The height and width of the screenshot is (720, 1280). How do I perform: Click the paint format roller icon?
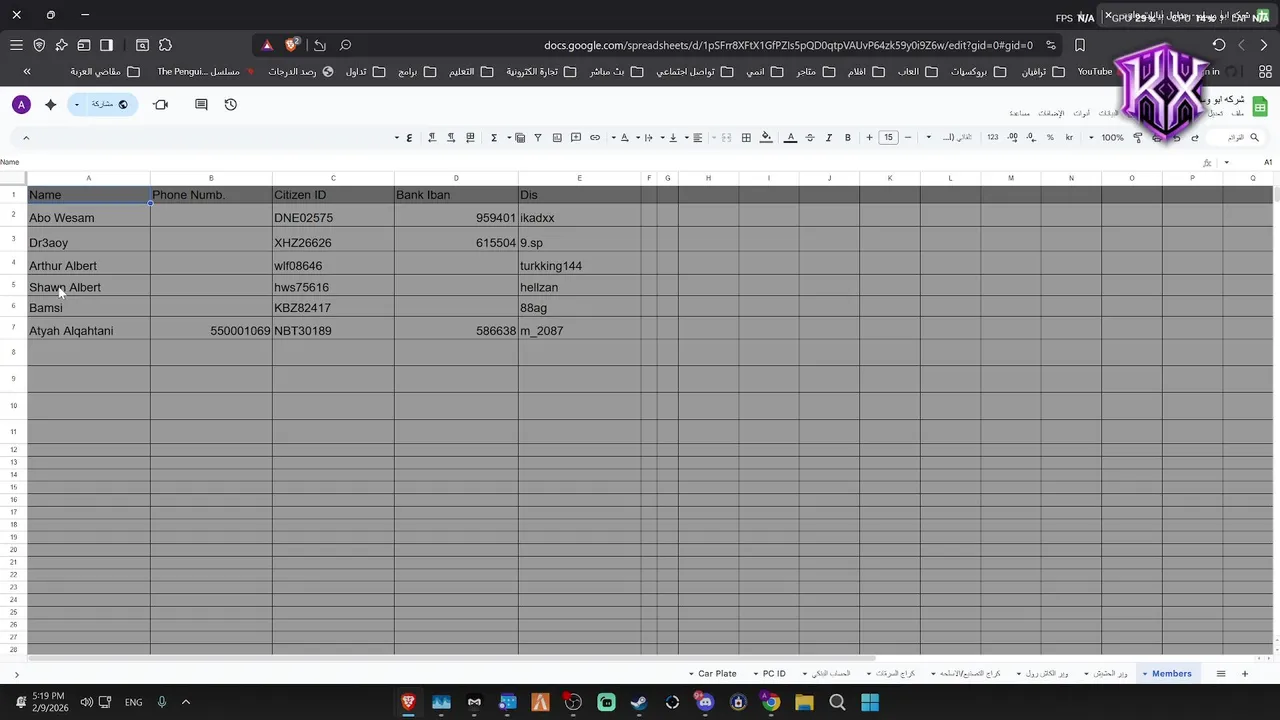pyautogui.click(x=1138, y=137)
